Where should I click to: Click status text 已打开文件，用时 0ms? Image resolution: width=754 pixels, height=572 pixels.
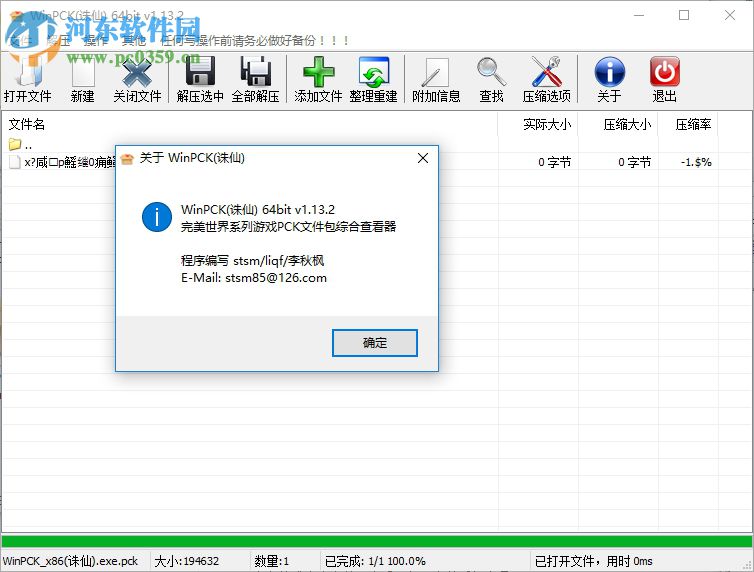click(x=593, y=561)
